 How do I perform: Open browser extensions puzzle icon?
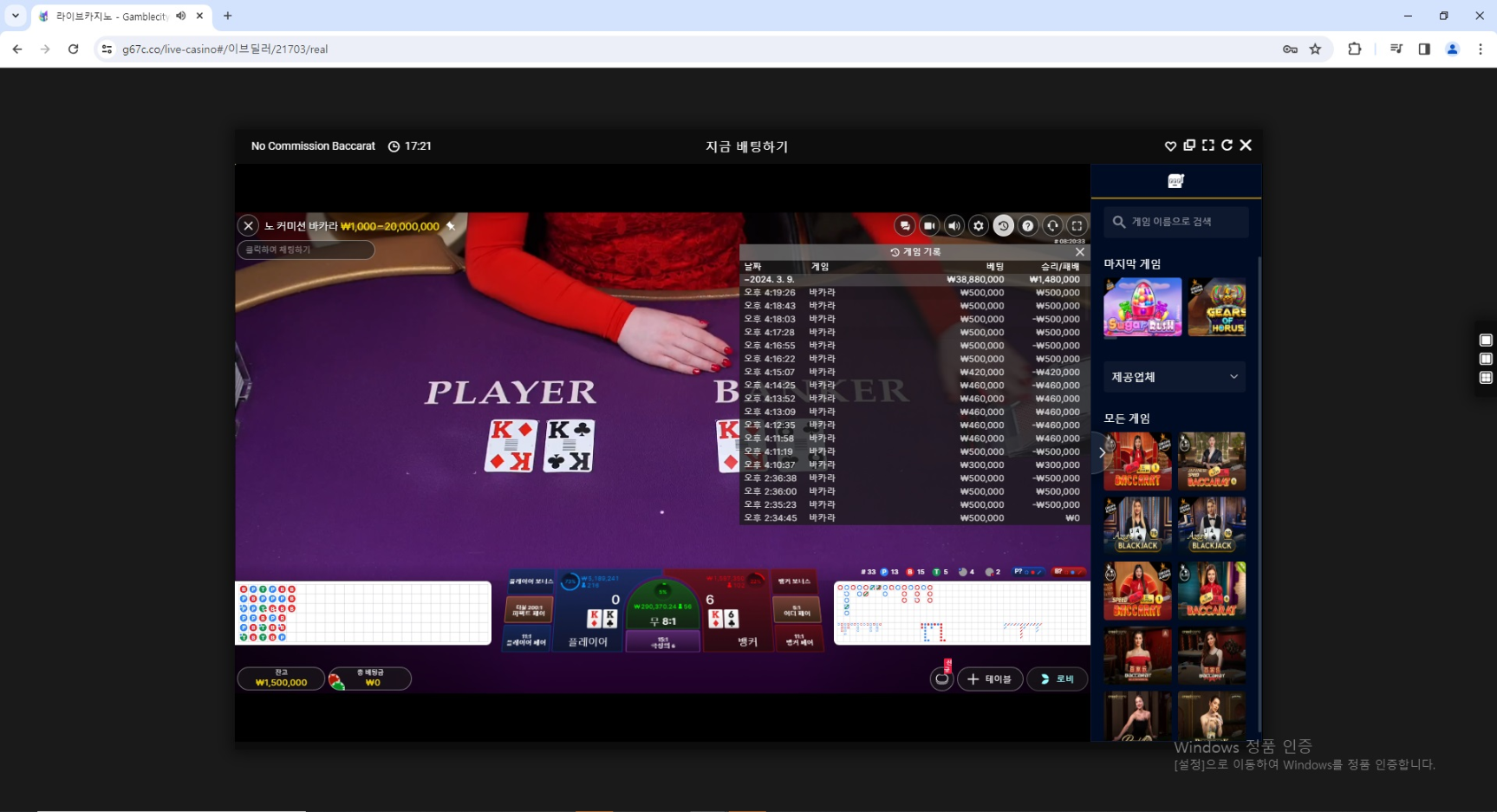[x=1355, y=49]
